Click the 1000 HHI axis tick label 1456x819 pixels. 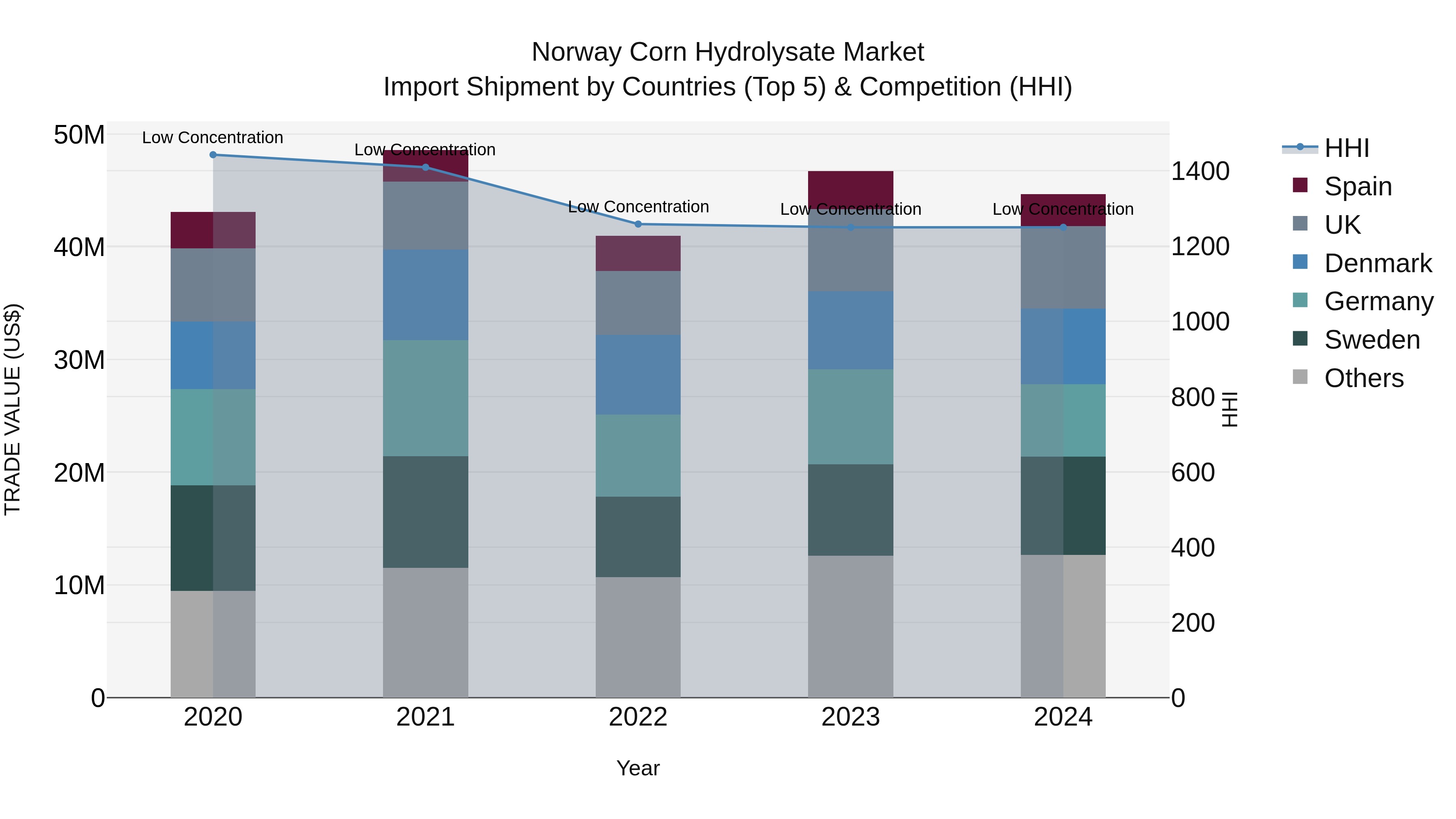point(1200,322)
